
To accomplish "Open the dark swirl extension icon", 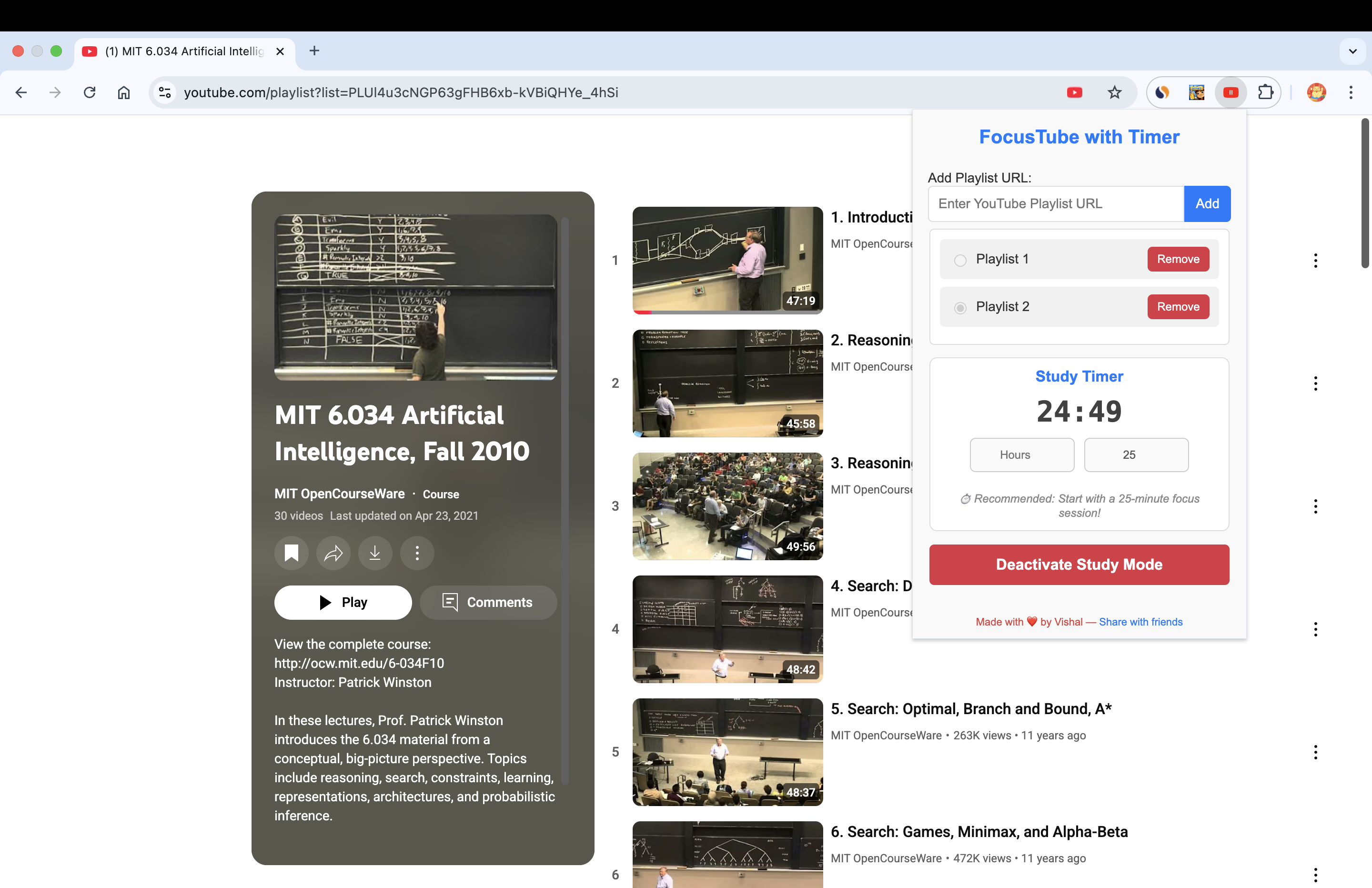I will click(1162, 92).
